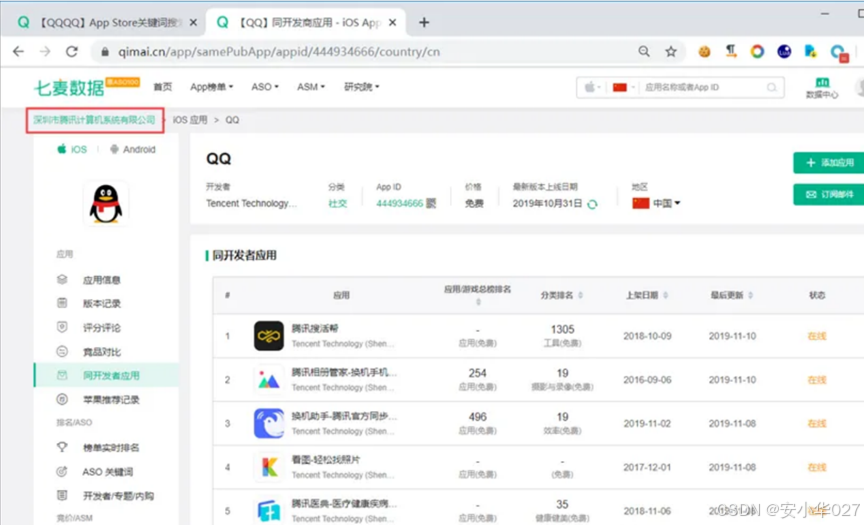Expand the ASM dropdown menu

311,87
